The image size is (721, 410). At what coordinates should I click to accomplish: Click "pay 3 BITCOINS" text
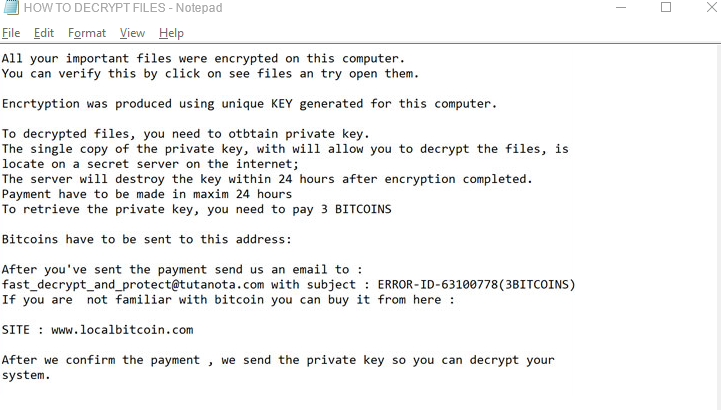click(x=341, y=209)
